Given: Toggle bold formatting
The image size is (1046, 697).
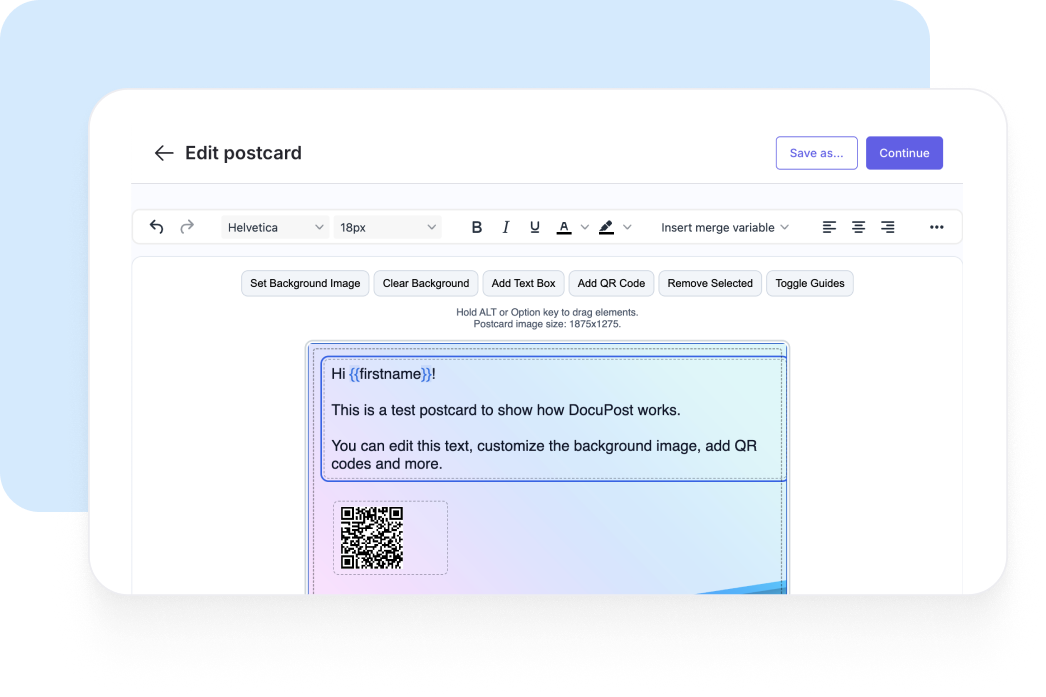Looking at the screenshot, I should point(477,227).
